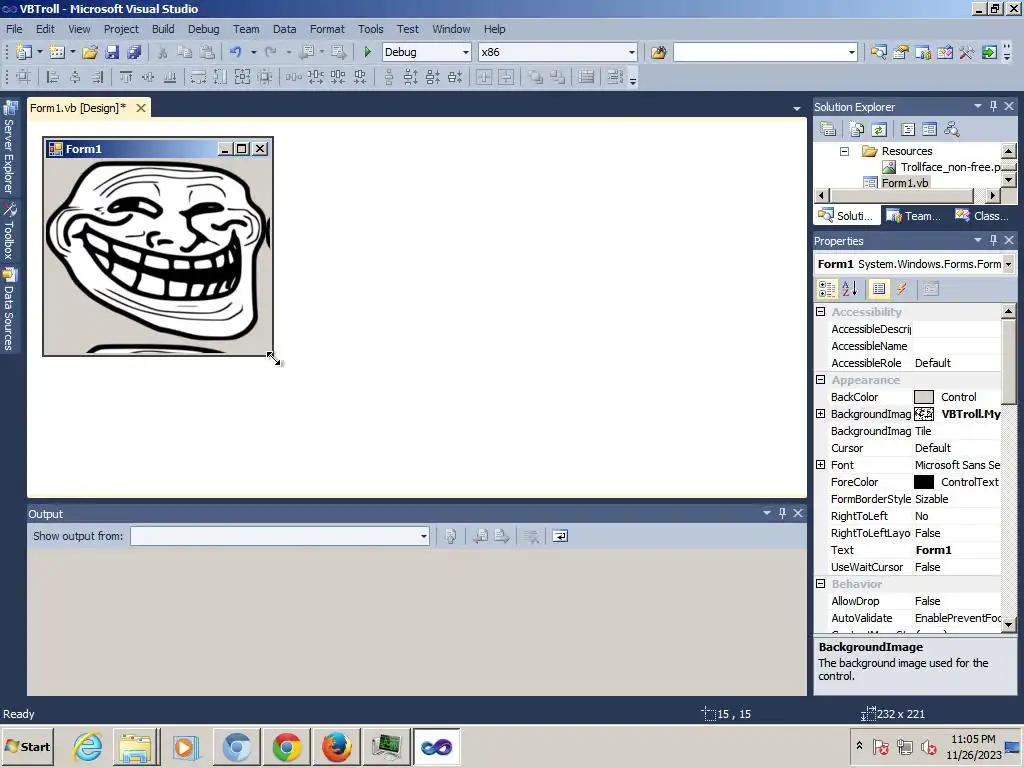The image size is (1024, 768).
Task: Open the Format menu
Action: 327,29
